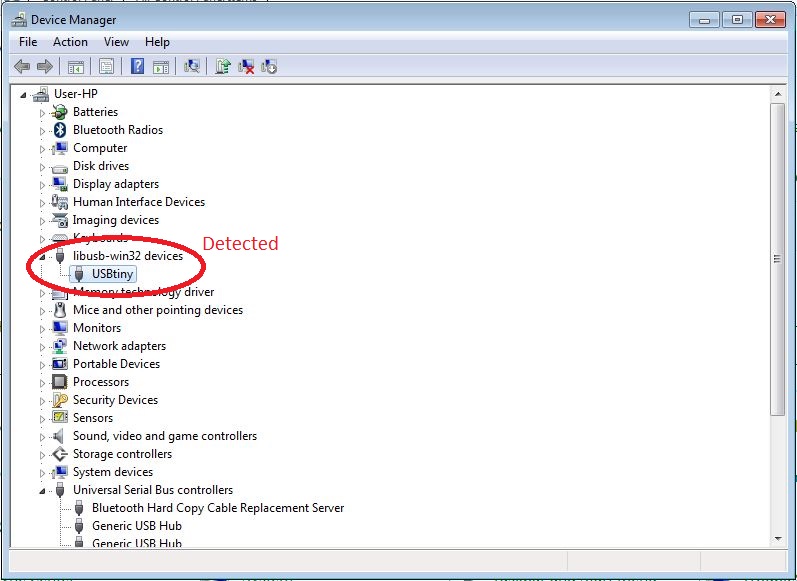Open the File menu
Viewport: 797px width, 581px height.
pyautogui.click(x=28, y=42)
